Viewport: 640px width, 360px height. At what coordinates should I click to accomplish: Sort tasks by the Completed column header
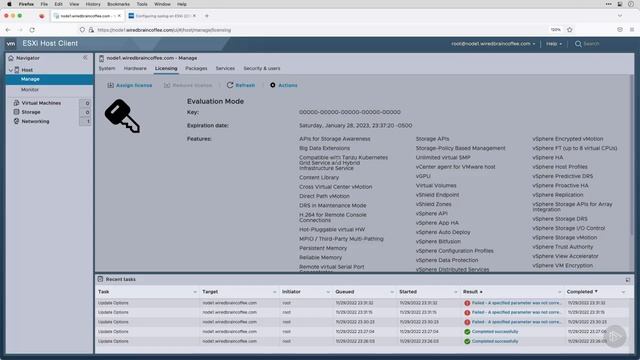tap(580, 292)
